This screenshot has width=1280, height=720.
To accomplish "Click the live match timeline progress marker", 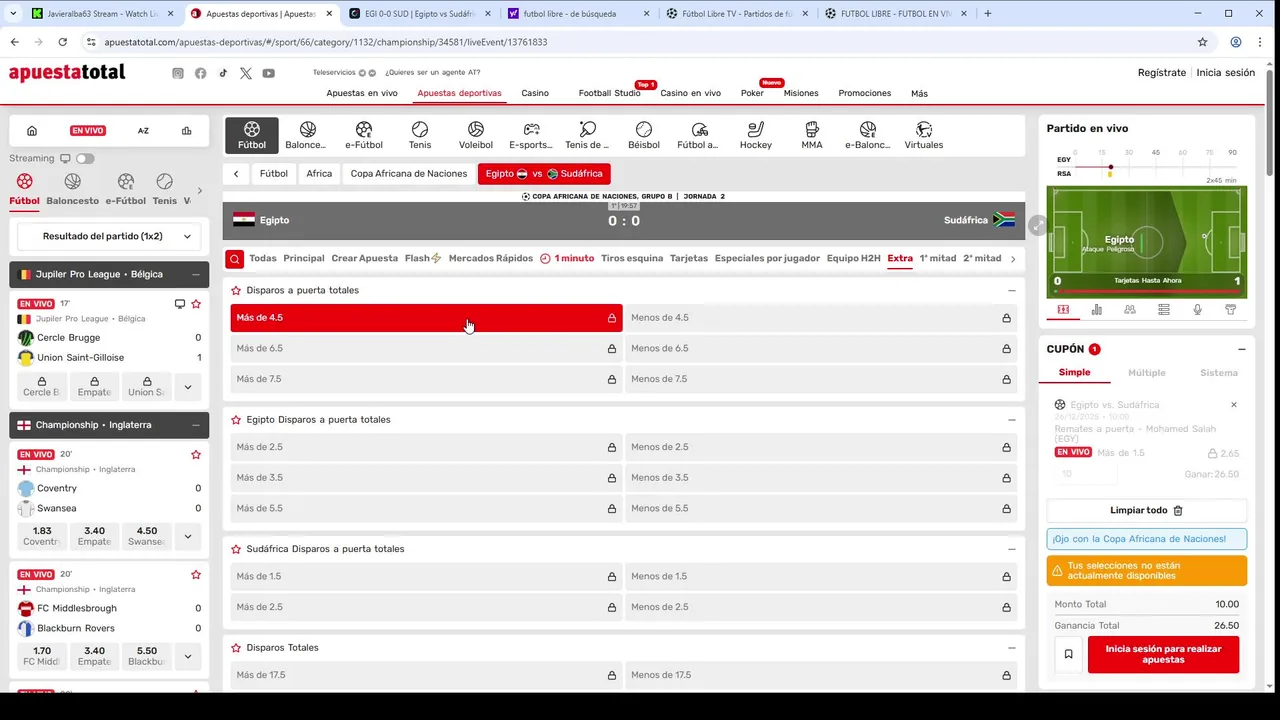I will 1110,167.
